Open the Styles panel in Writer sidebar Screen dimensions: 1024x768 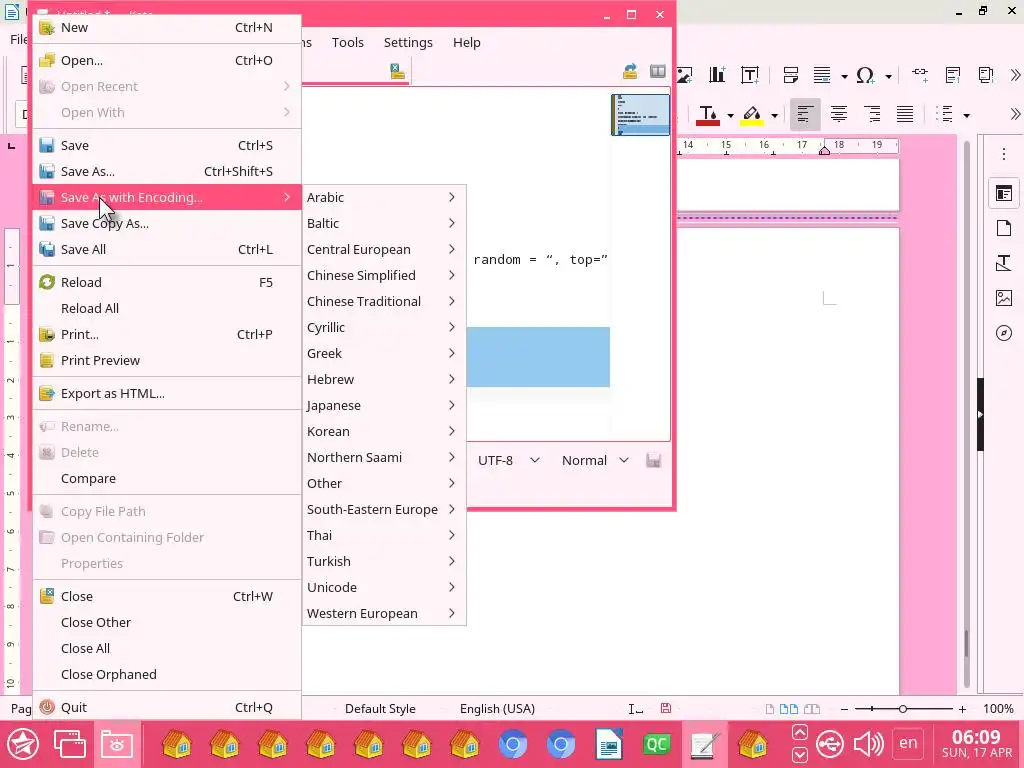point(1004,263)
